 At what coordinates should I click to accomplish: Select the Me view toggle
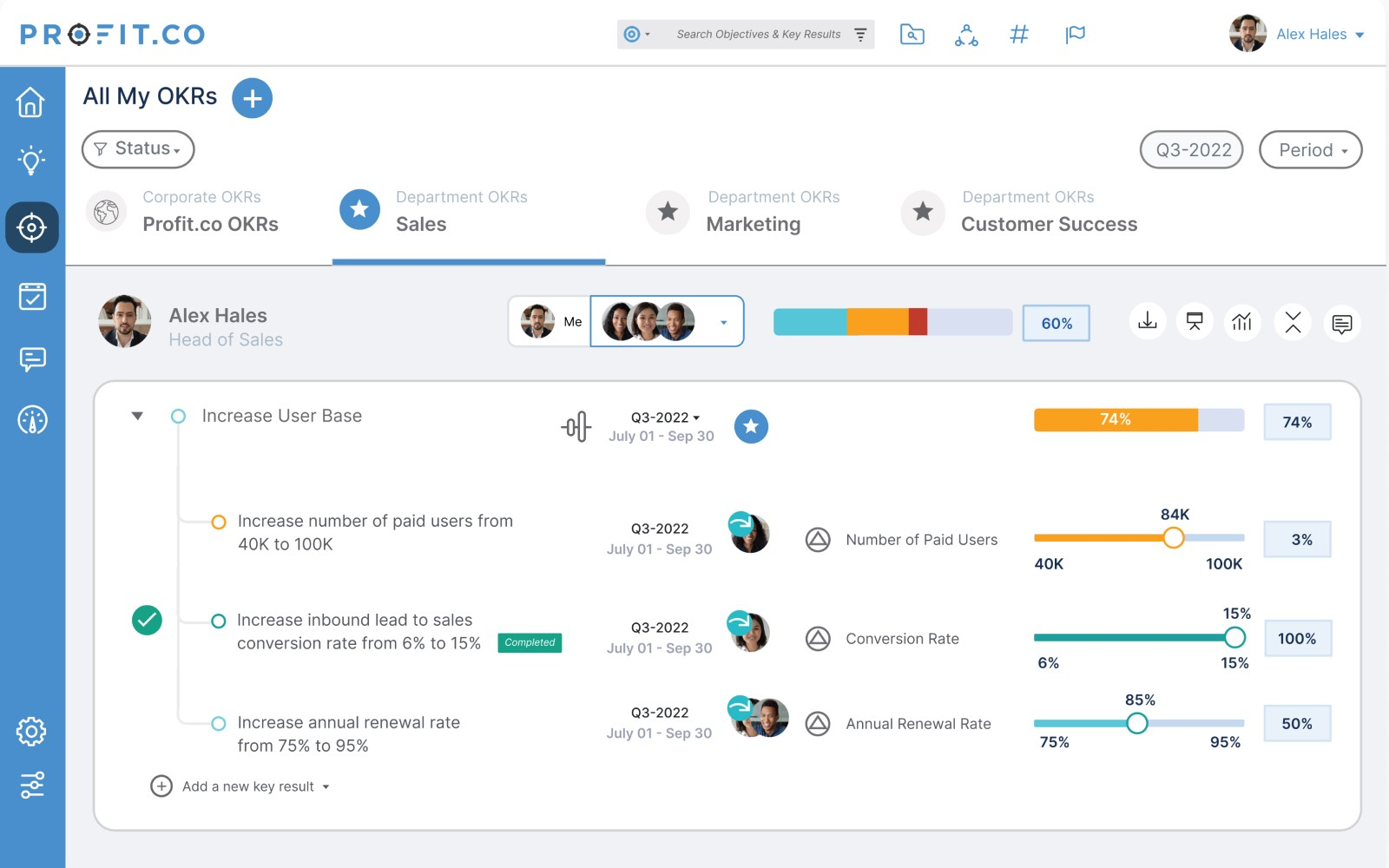coord(550,322)
